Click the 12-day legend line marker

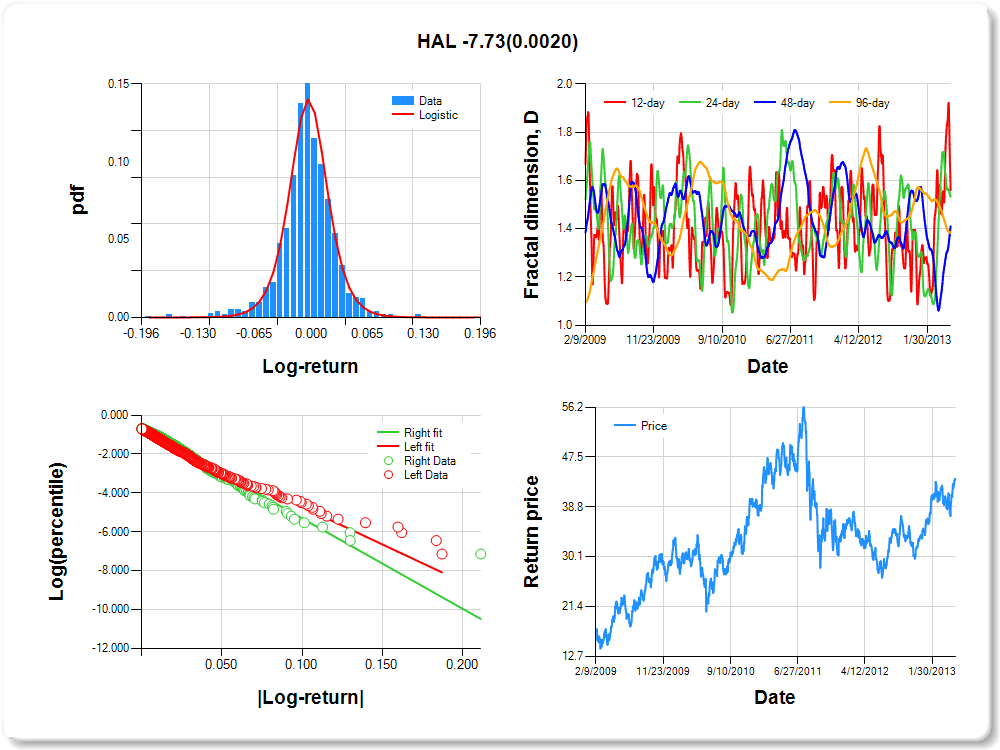615,103
